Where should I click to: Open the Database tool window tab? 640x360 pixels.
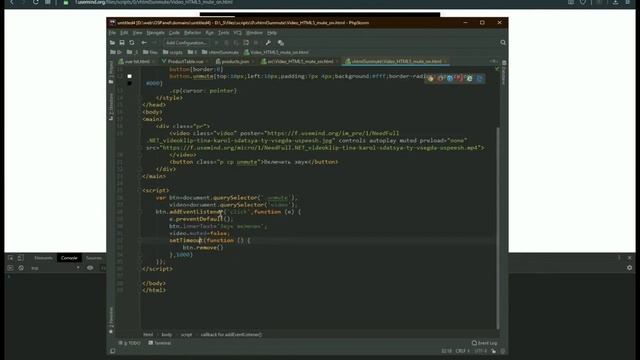[504, 73]
